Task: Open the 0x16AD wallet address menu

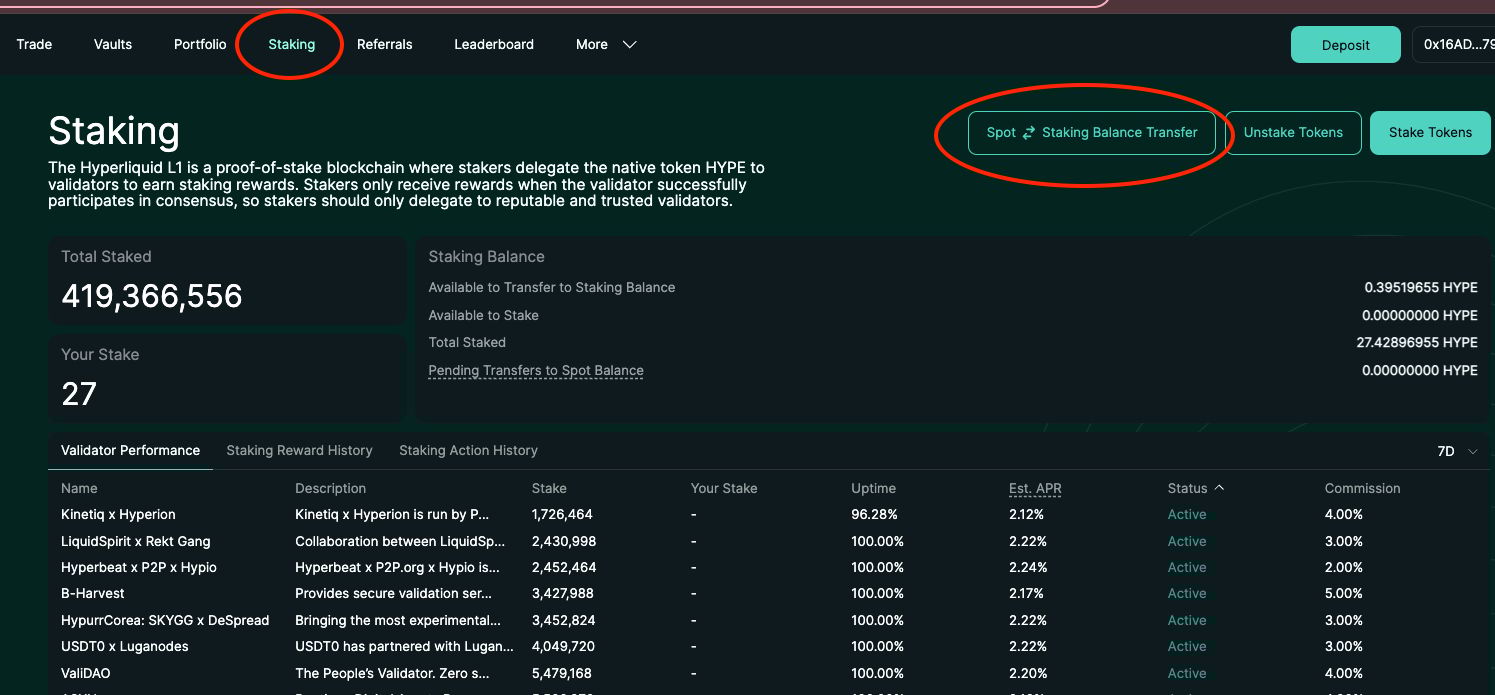Action: (x=1454, y=45)
